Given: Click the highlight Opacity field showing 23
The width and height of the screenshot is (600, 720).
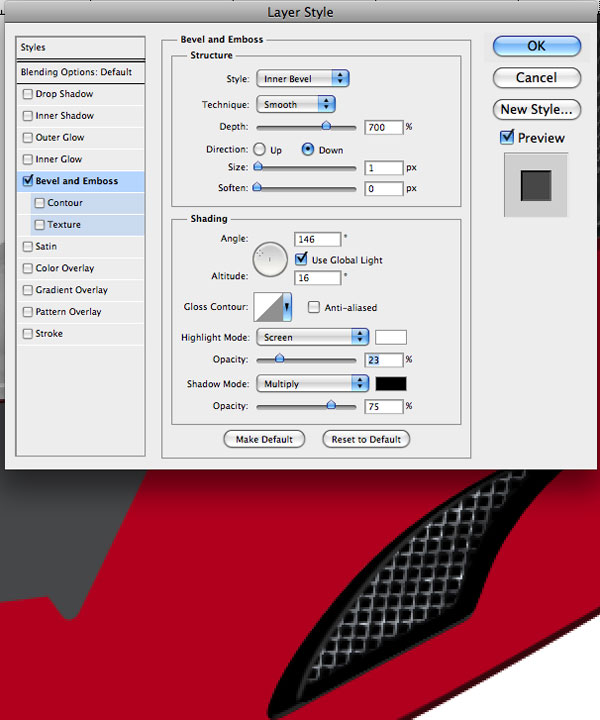Looking at the screenshot, I should pos(384,360).
